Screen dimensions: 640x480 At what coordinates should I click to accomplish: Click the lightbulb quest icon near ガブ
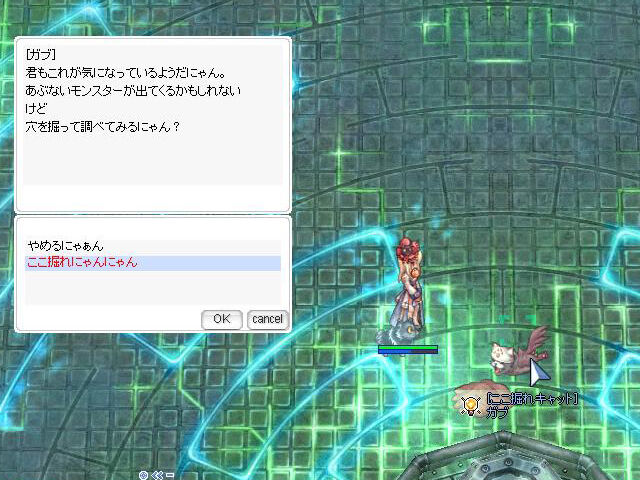tap(471, 406)
